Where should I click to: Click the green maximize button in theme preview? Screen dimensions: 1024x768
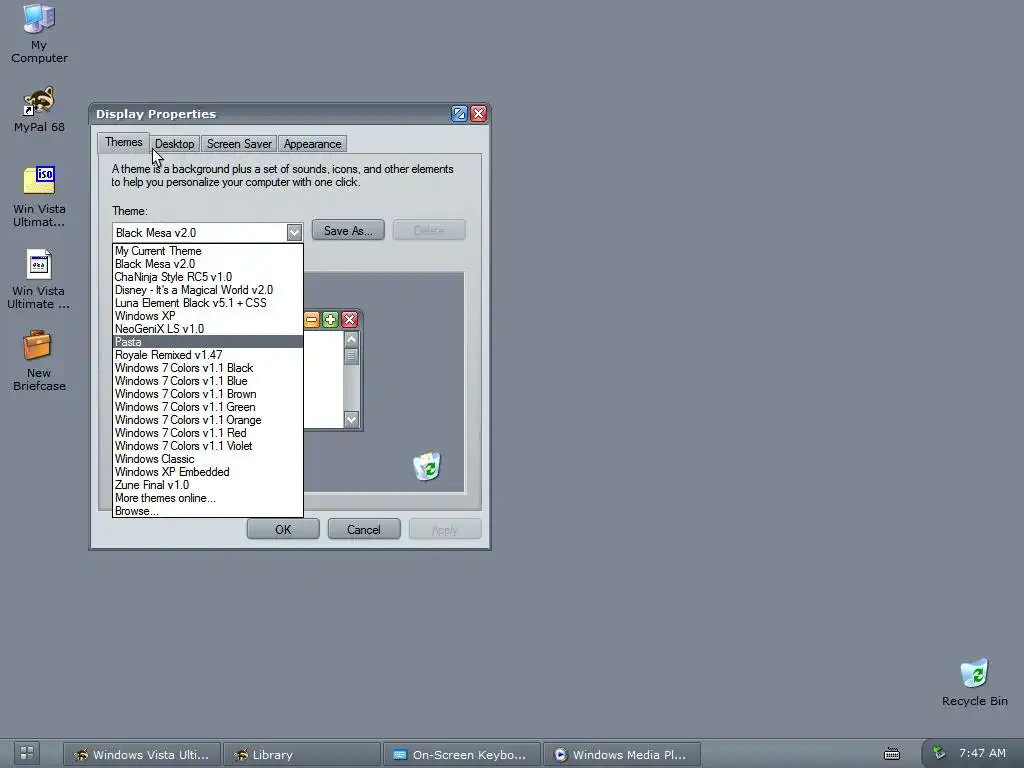tap(330, 319)
